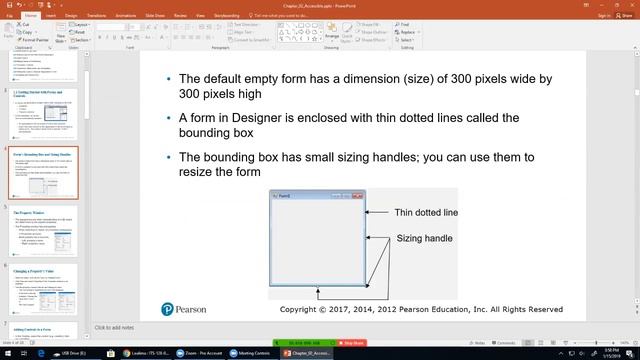
Task: Toggle Italic formatting
Action: 107,38
